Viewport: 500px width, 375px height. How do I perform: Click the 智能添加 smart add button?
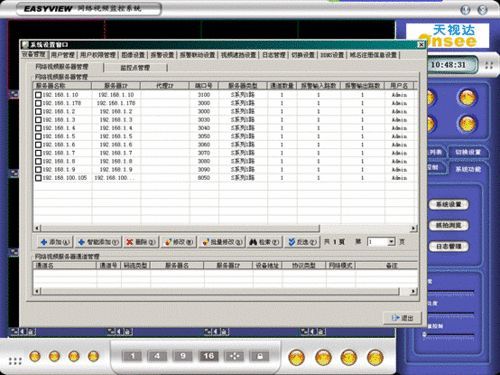tap(98, 242)
